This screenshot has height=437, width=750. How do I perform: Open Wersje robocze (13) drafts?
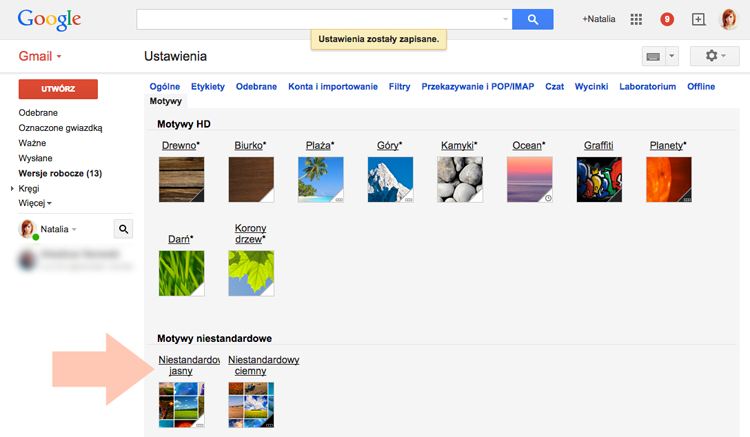[x=60, y=173]
